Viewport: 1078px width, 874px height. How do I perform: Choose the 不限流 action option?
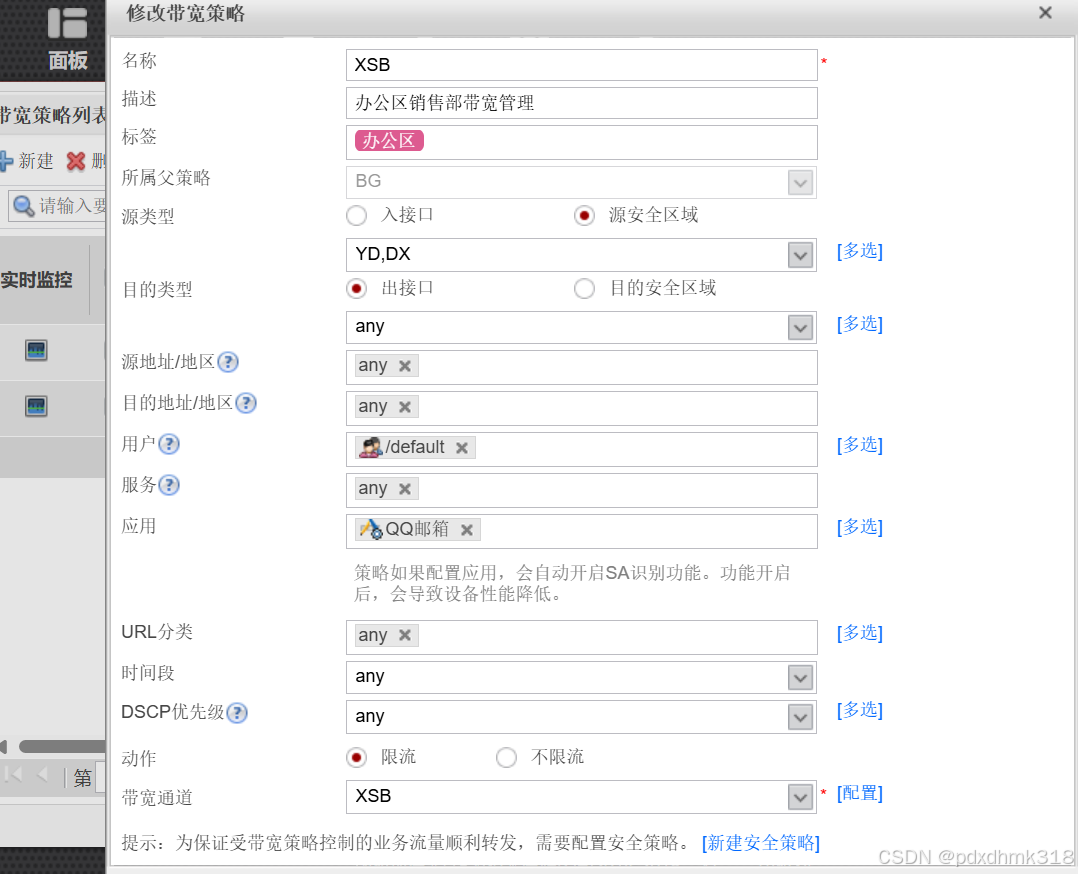coord(507,757)
